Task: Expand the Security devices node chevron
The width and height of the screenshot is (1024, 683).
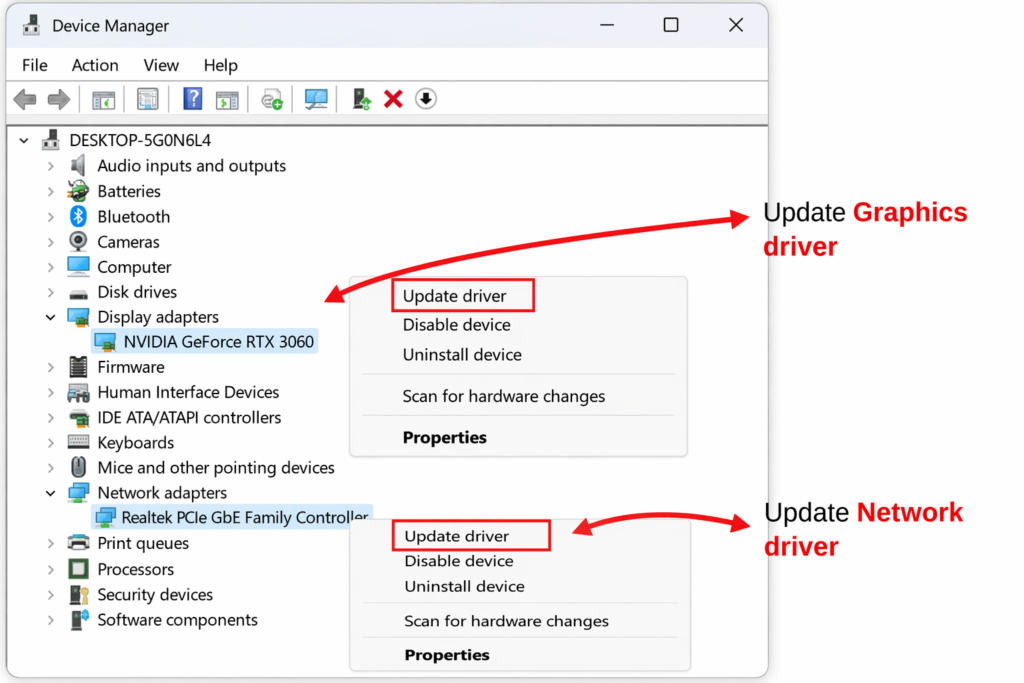Action: pyautogui.click(x=50, y=595)
